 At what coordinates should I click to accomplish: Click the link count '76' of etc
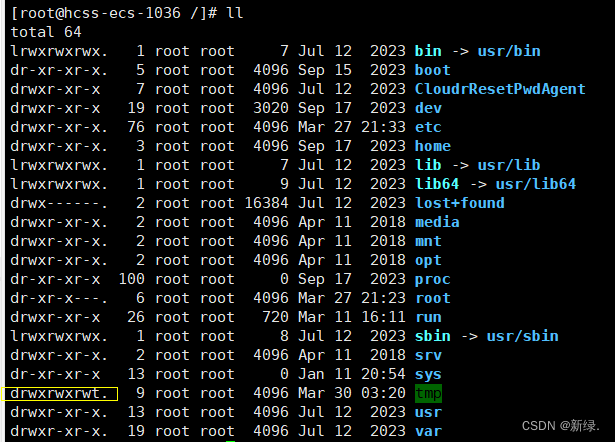point(136,127)
